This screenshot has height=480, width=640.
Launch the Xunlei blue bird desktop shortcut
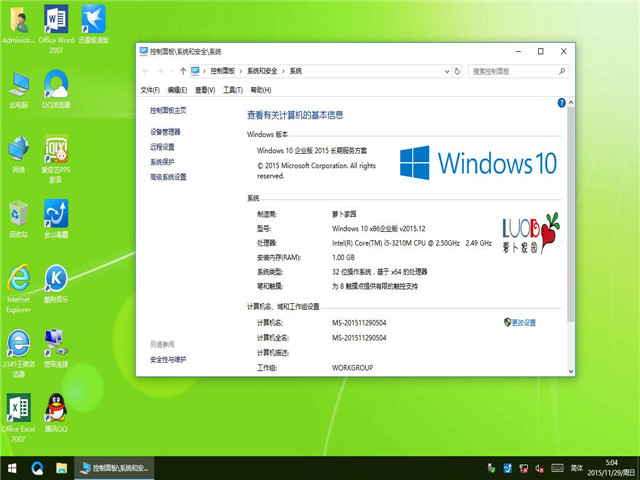(94, 24)
